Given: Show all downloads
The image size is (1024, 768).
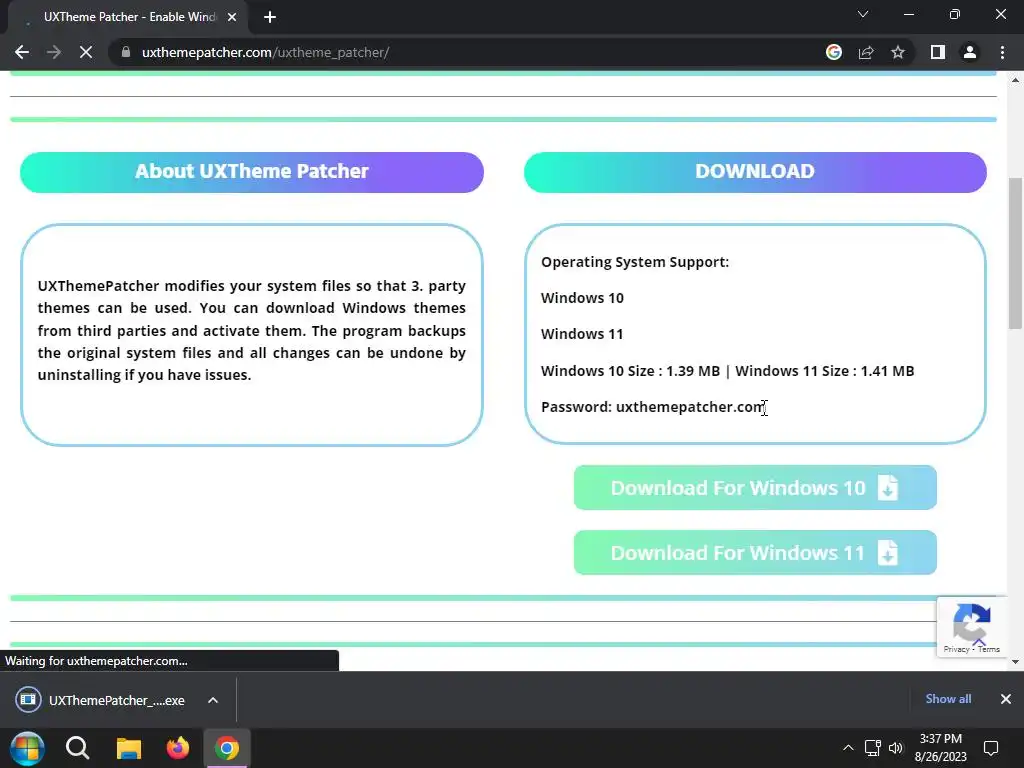Looking at the screenshot, I should (x=948, y=699).
